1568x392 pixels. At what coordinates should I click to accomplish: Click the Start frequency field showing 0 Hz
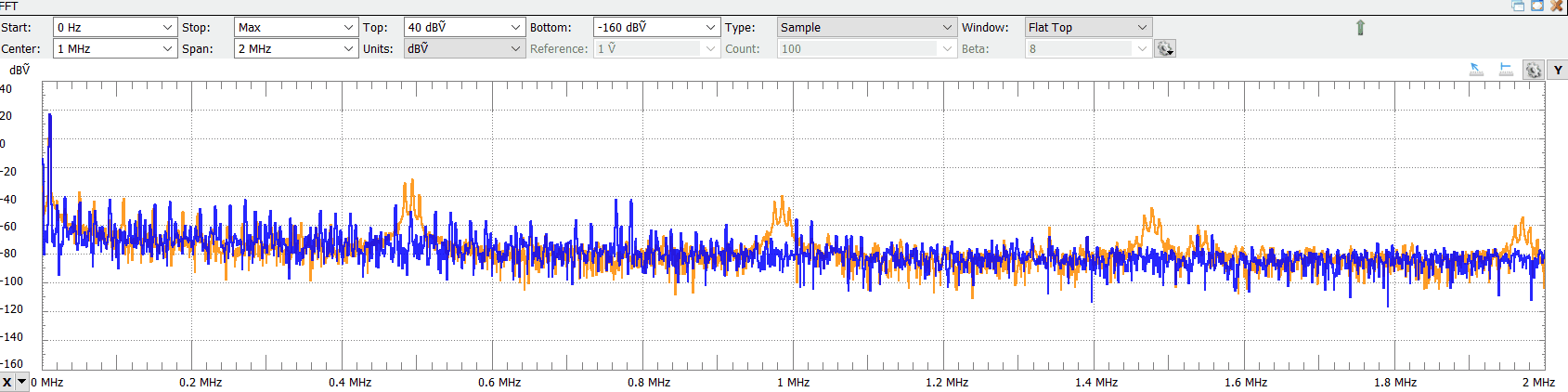[x=107, y=28]
